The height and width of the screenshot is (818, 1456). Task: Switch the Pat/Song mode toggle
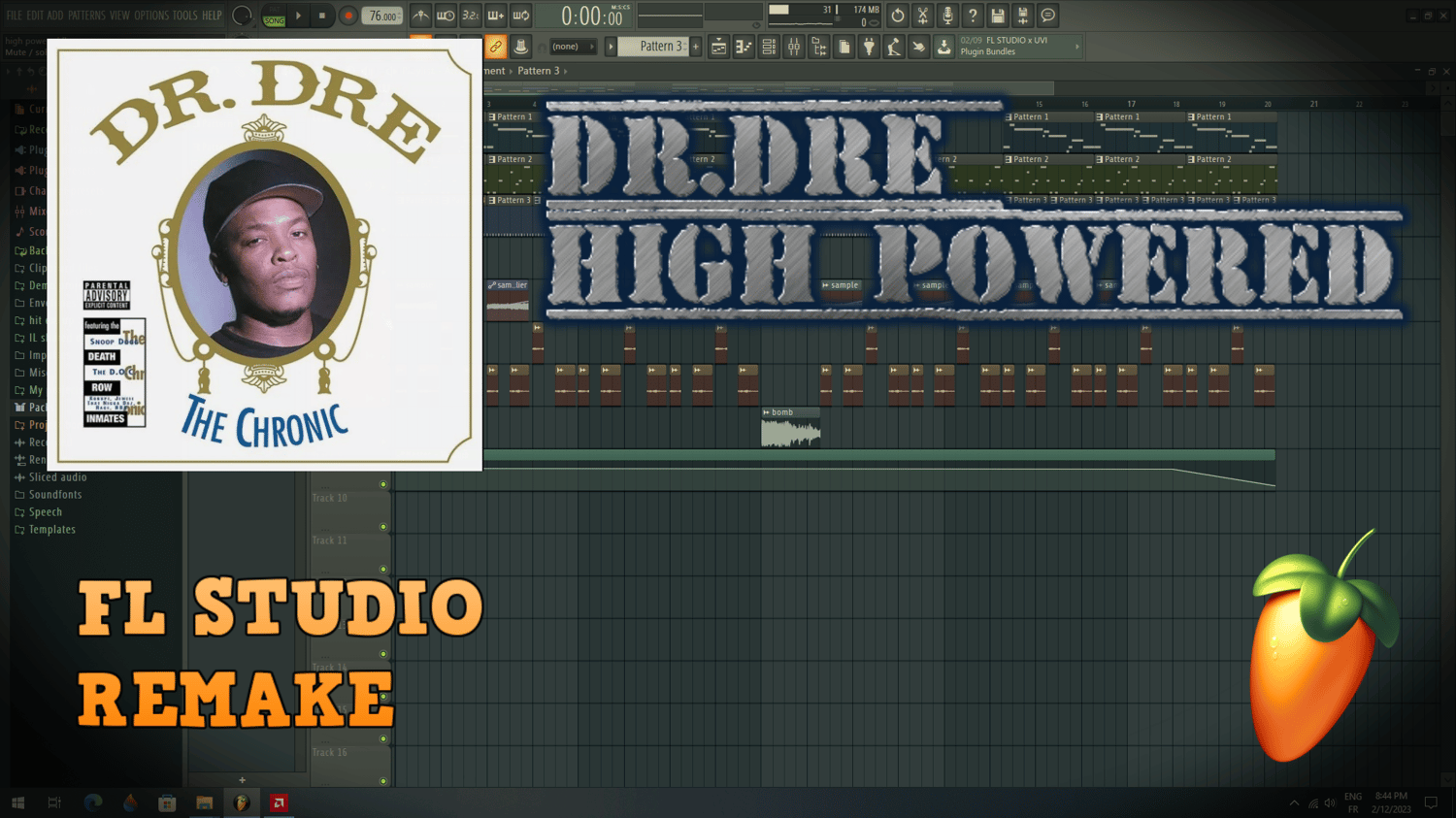tap(275, 16)
